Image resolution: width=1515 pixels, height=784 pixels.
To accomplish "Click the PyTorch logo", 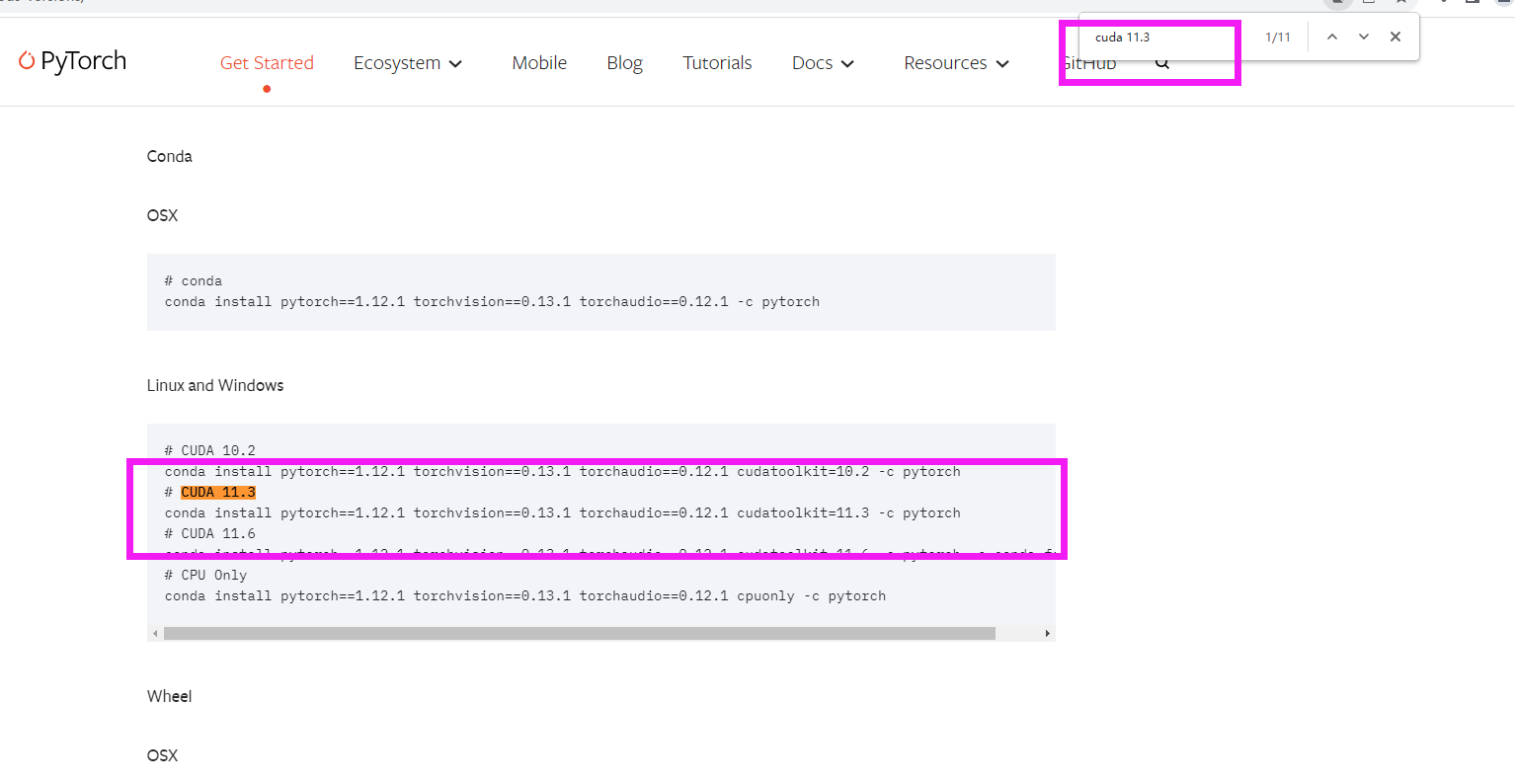I will (73, 61).
